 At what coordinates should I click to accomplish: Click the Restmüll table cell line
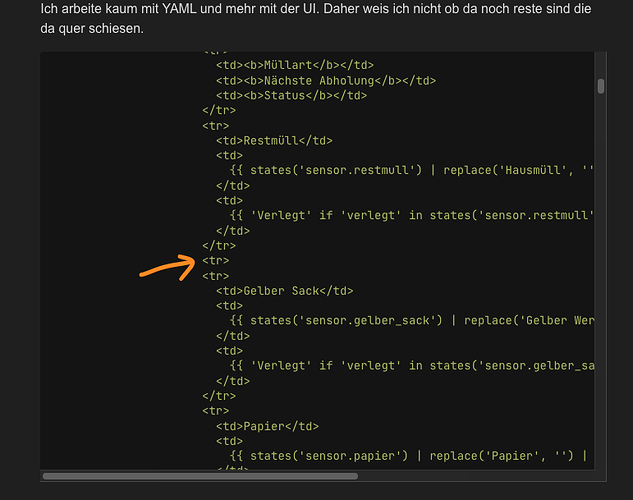274,140
